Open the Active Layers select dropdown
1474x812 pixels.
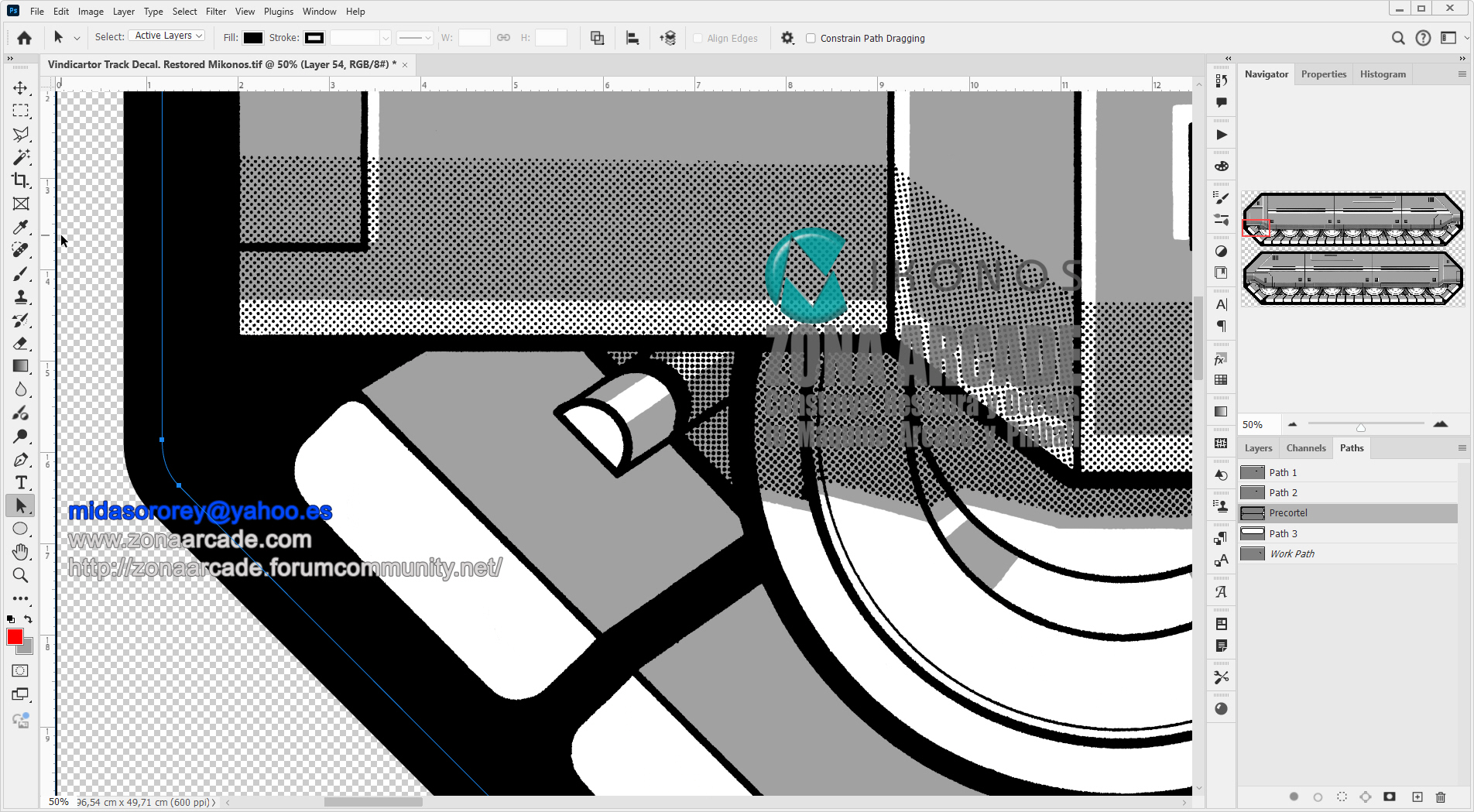coord(167,36)
